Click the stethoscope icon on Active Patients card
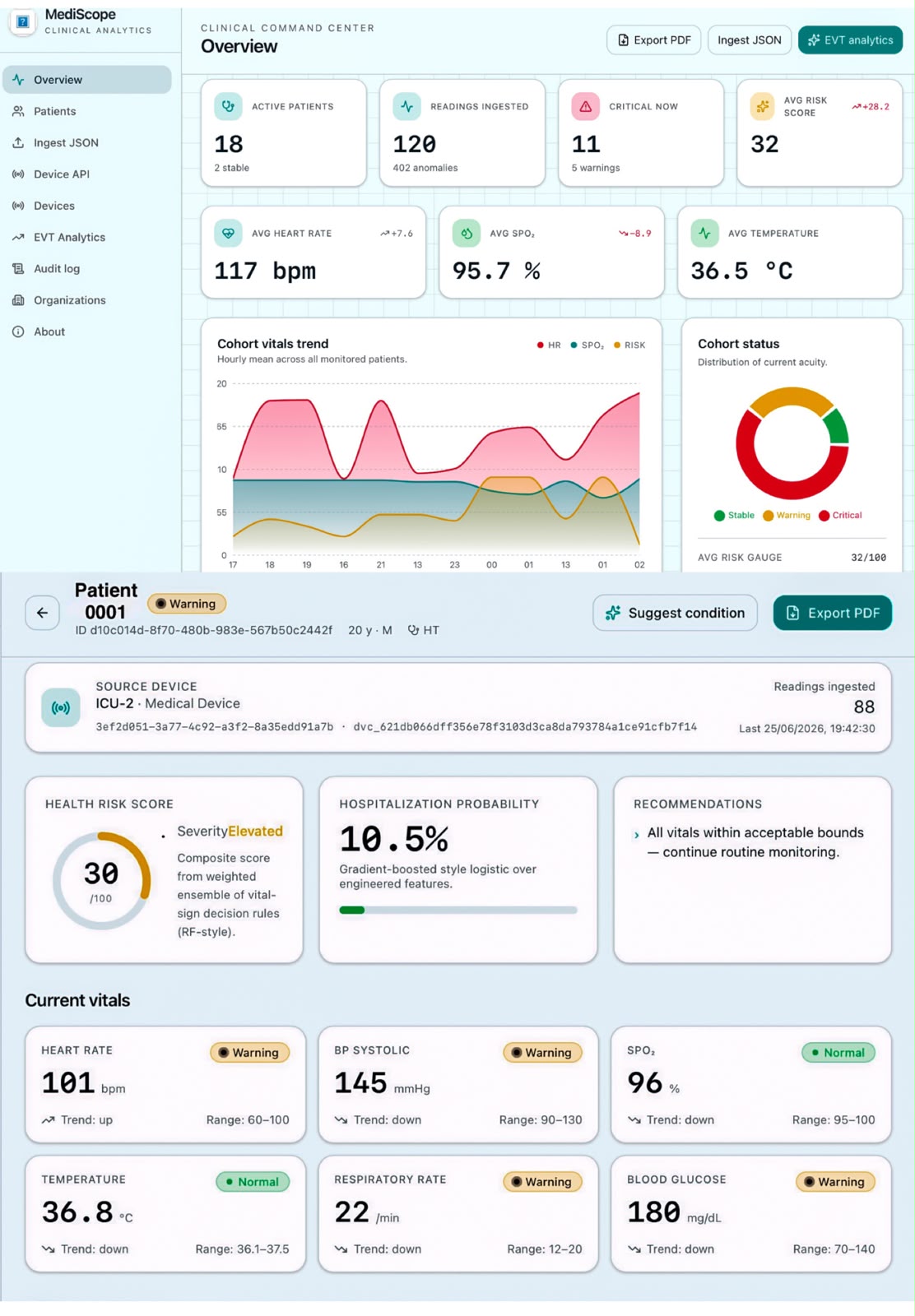 pos(228,106)
